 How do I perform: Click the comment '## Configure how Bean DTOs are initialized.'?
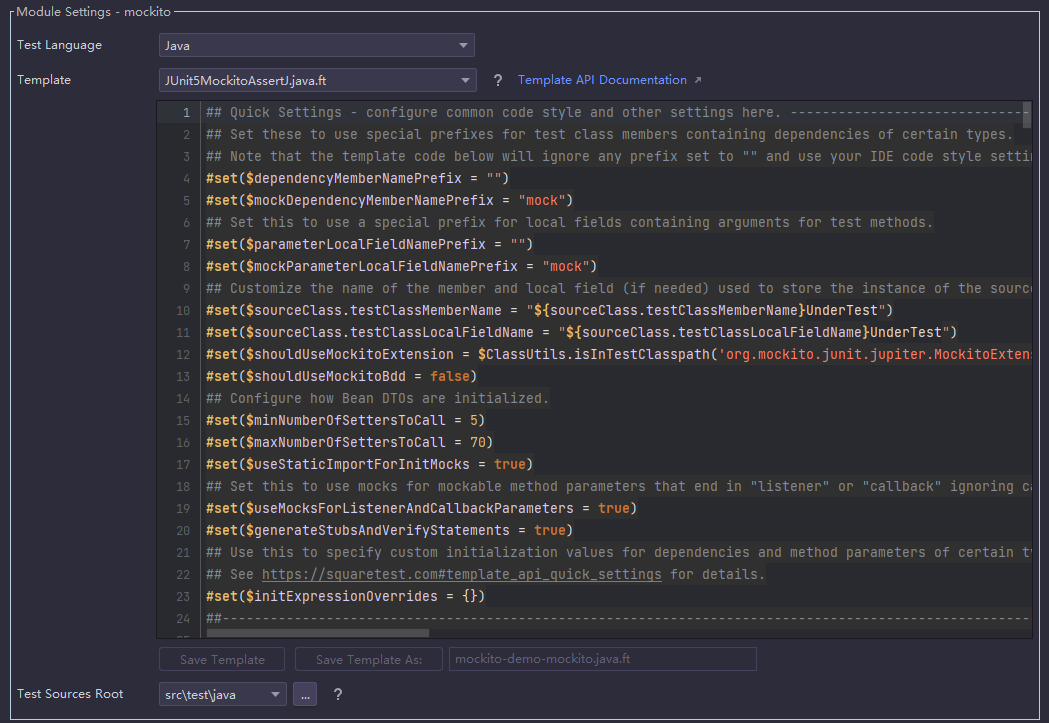point(377,399)
